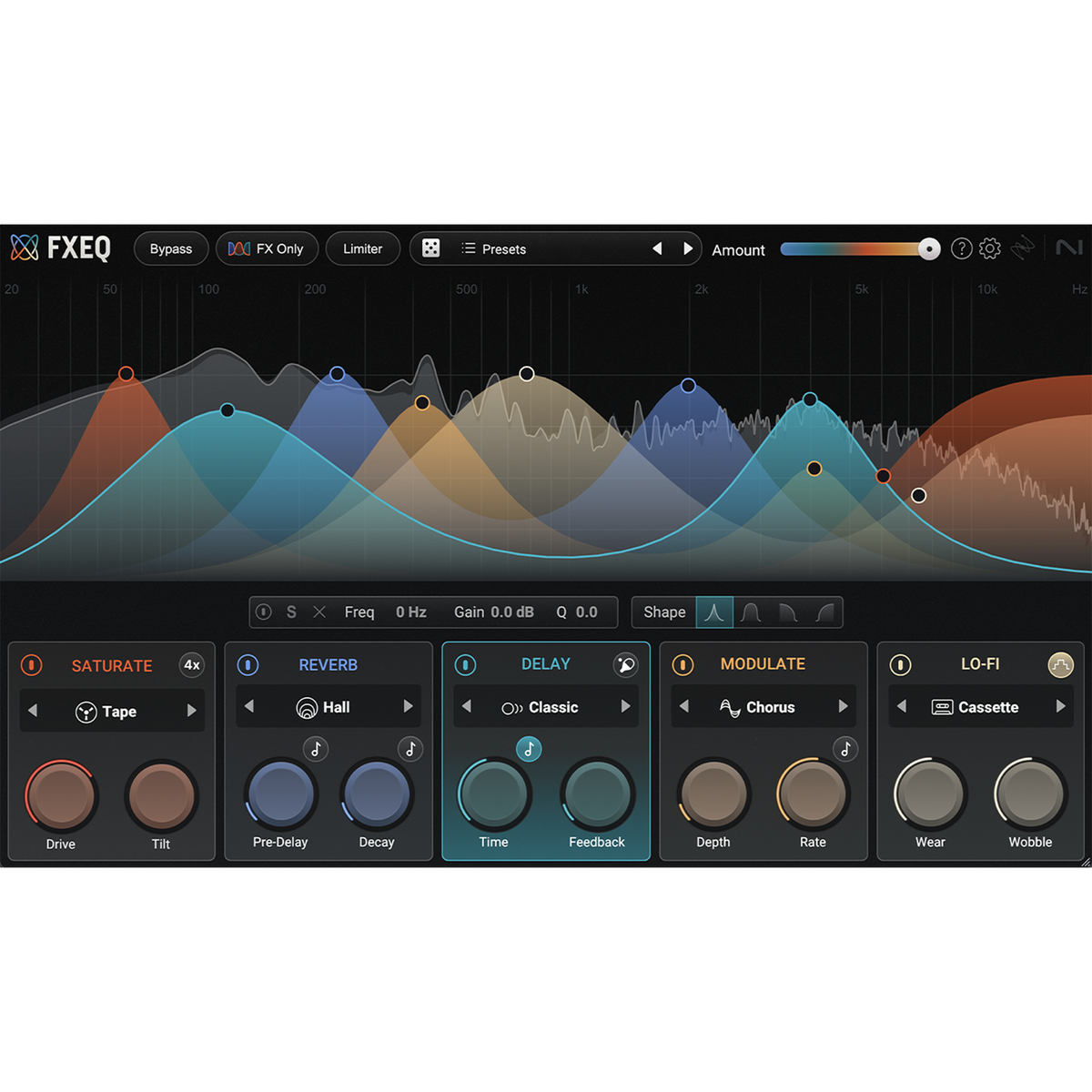The image size is (1092, 1092).
Task: Click the random preset dice icon
Action: pos(431,248)
